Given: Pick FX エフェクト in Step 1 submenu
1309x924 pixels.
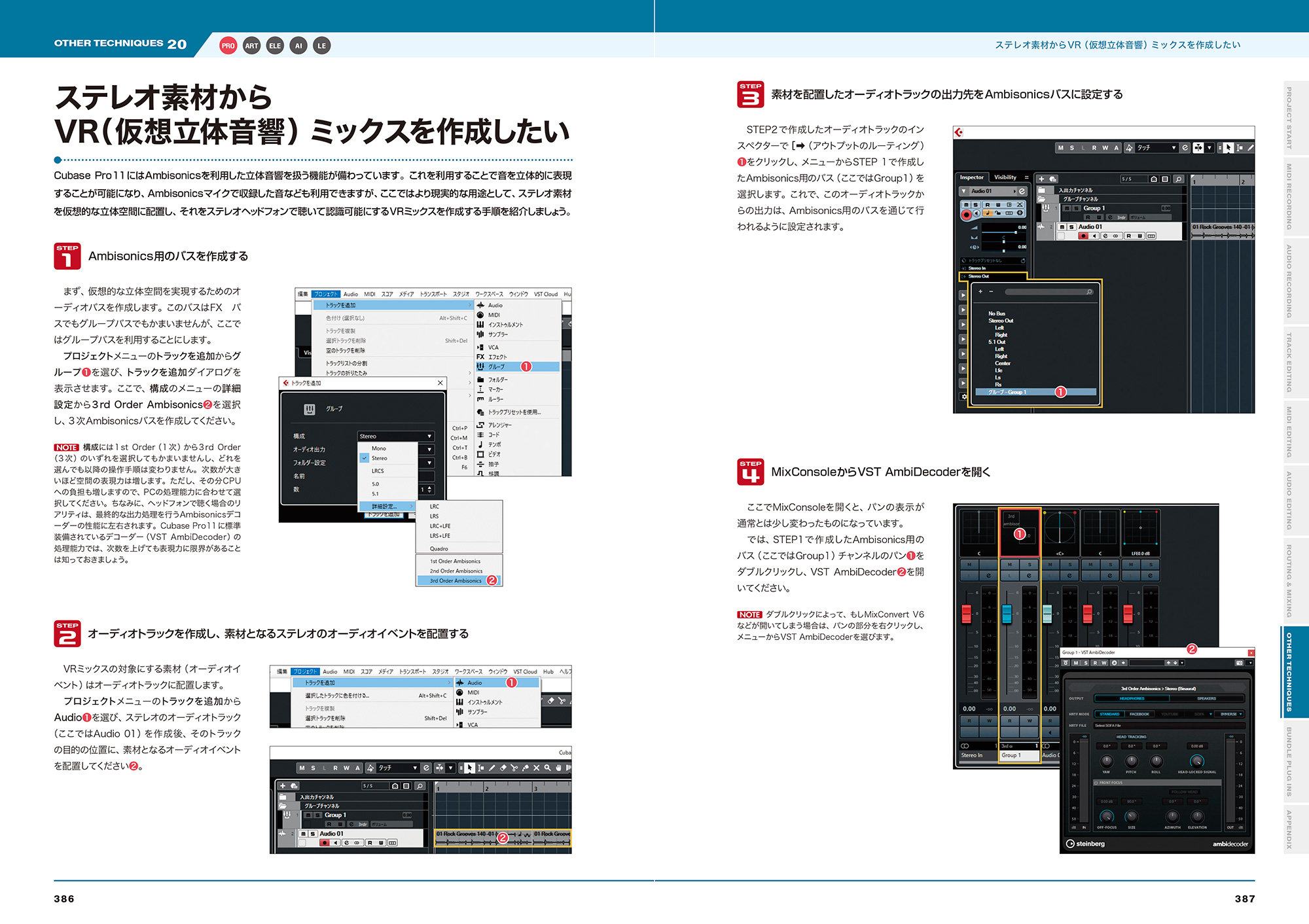Looking at the screenshot, I should [x=518, y=357].
